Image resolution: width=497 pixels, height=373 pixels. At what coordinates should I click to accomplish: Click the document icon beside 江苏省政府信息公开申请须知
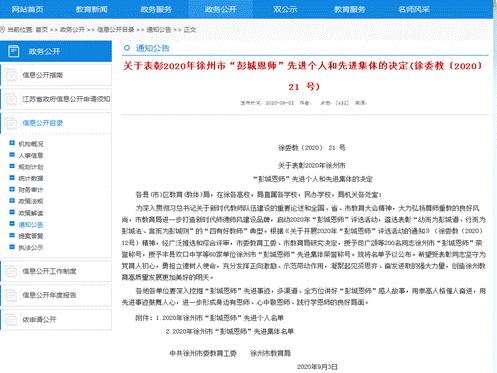pyautogui.click(x=11, y=99)
